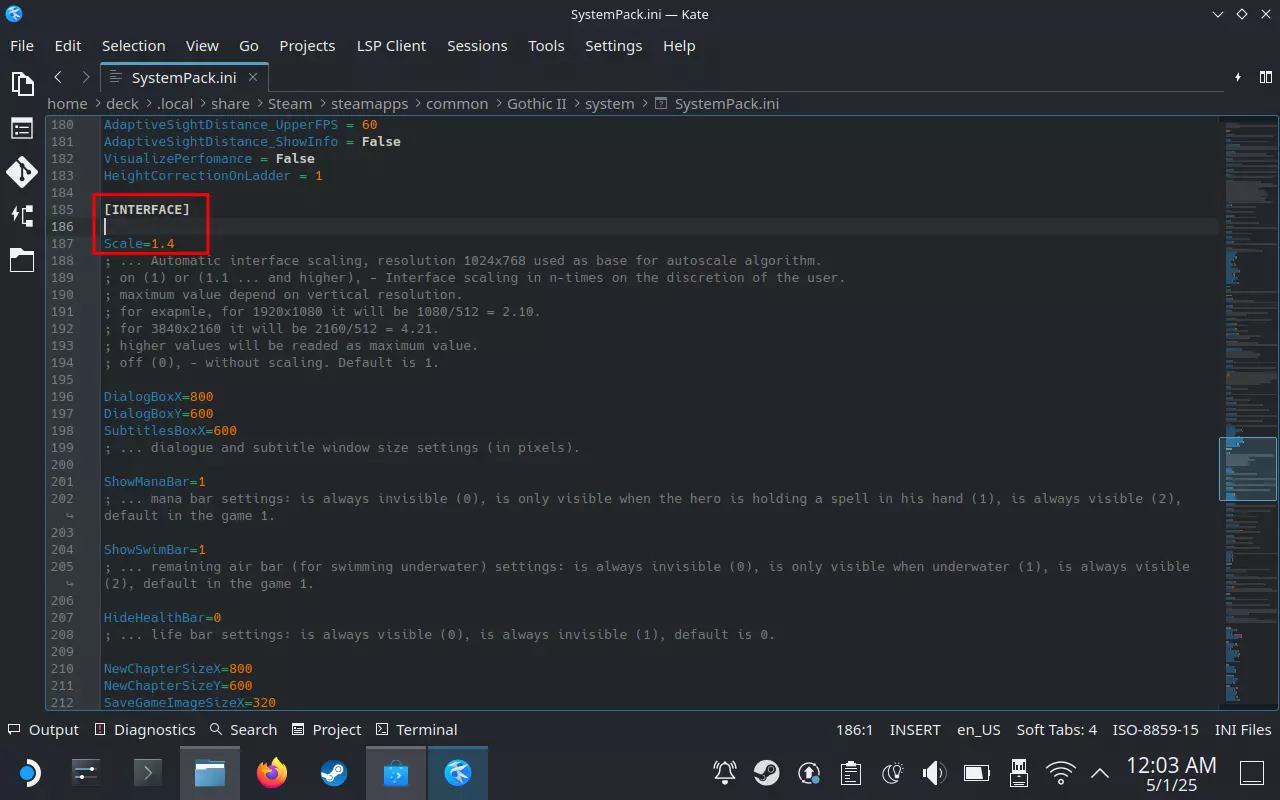Launch Firefox from the taskbar
This screenshot has width=1280, height=800.
coord(271,772)
